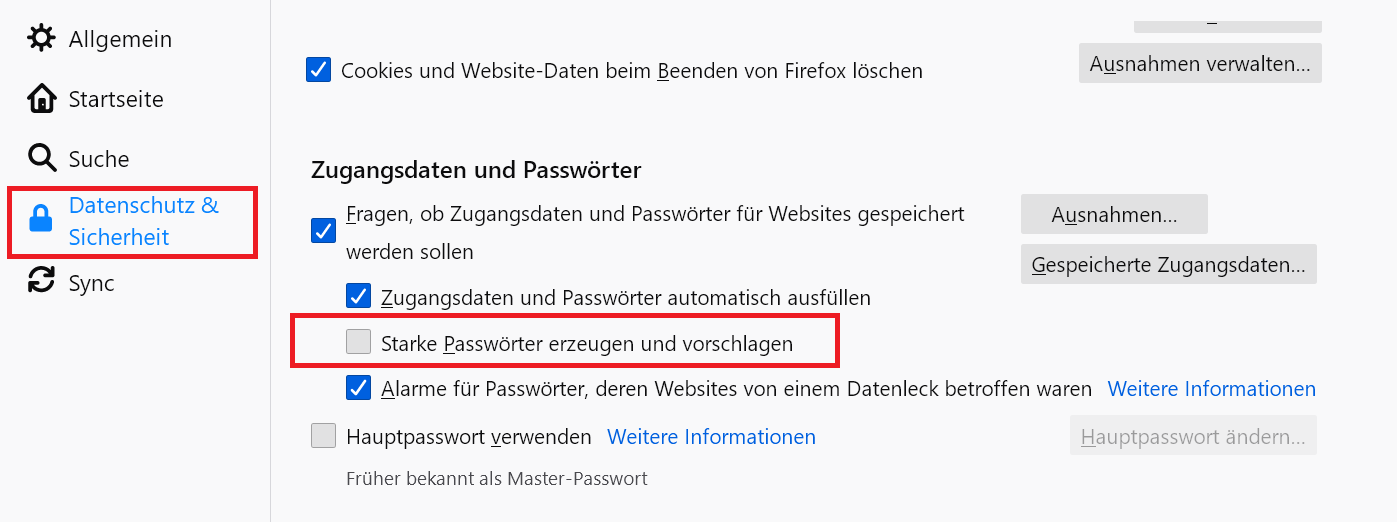Screen dimensions: 1397x522
Task: Click the Hauptpasswort ändern... button
Action: coord(1193,437)
